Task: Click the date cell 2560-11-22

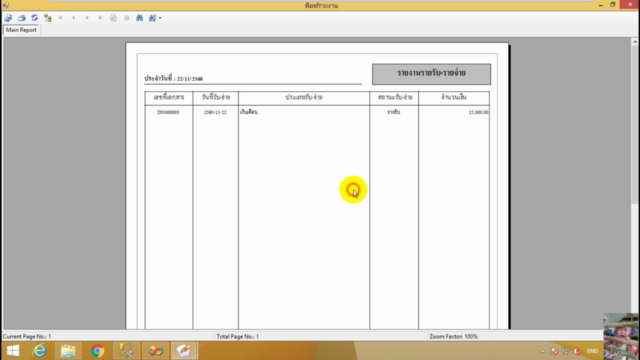Action: (215, 112)
